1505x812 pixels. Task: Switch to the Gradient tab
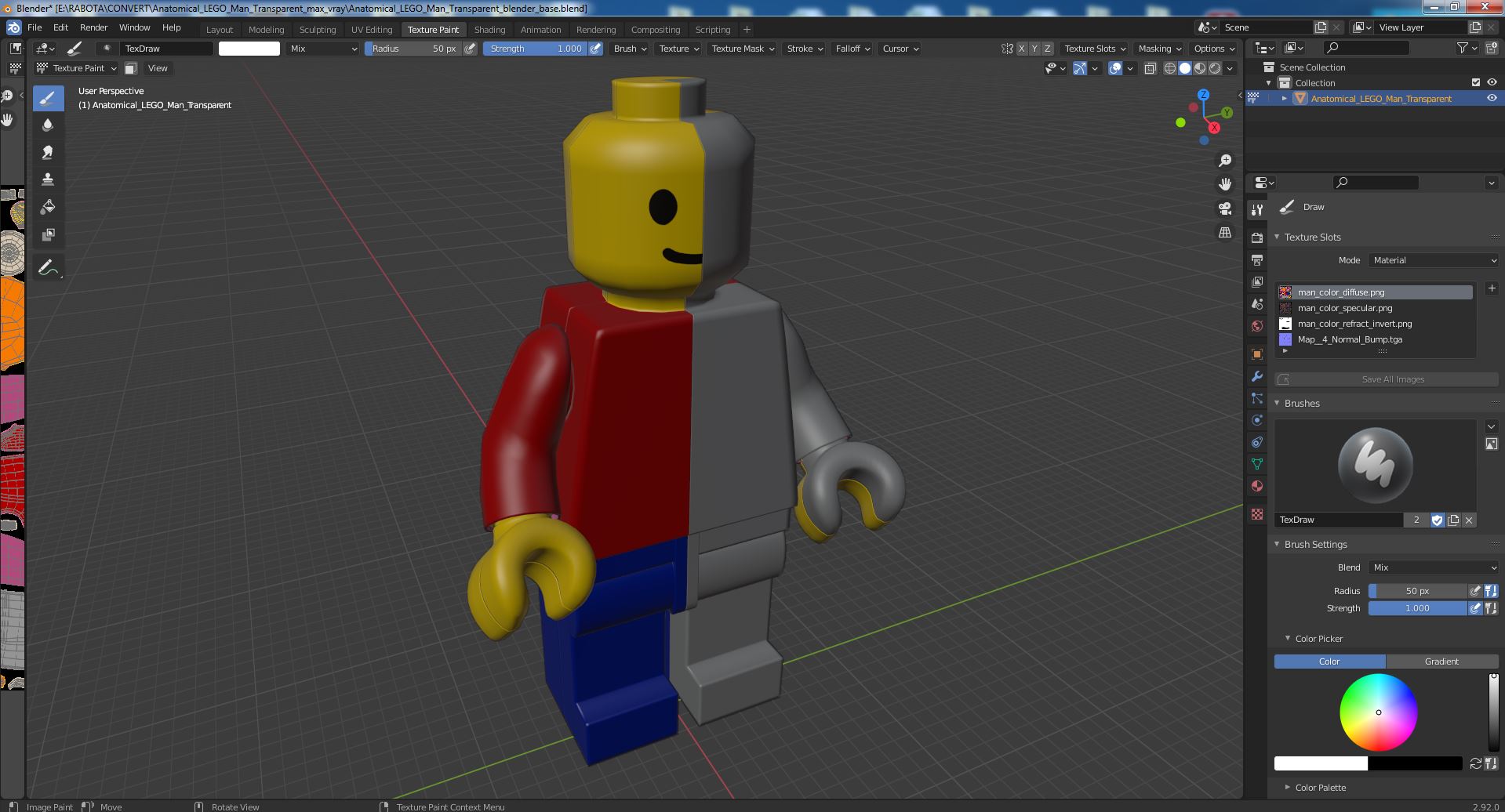(x=1441, y=662)
